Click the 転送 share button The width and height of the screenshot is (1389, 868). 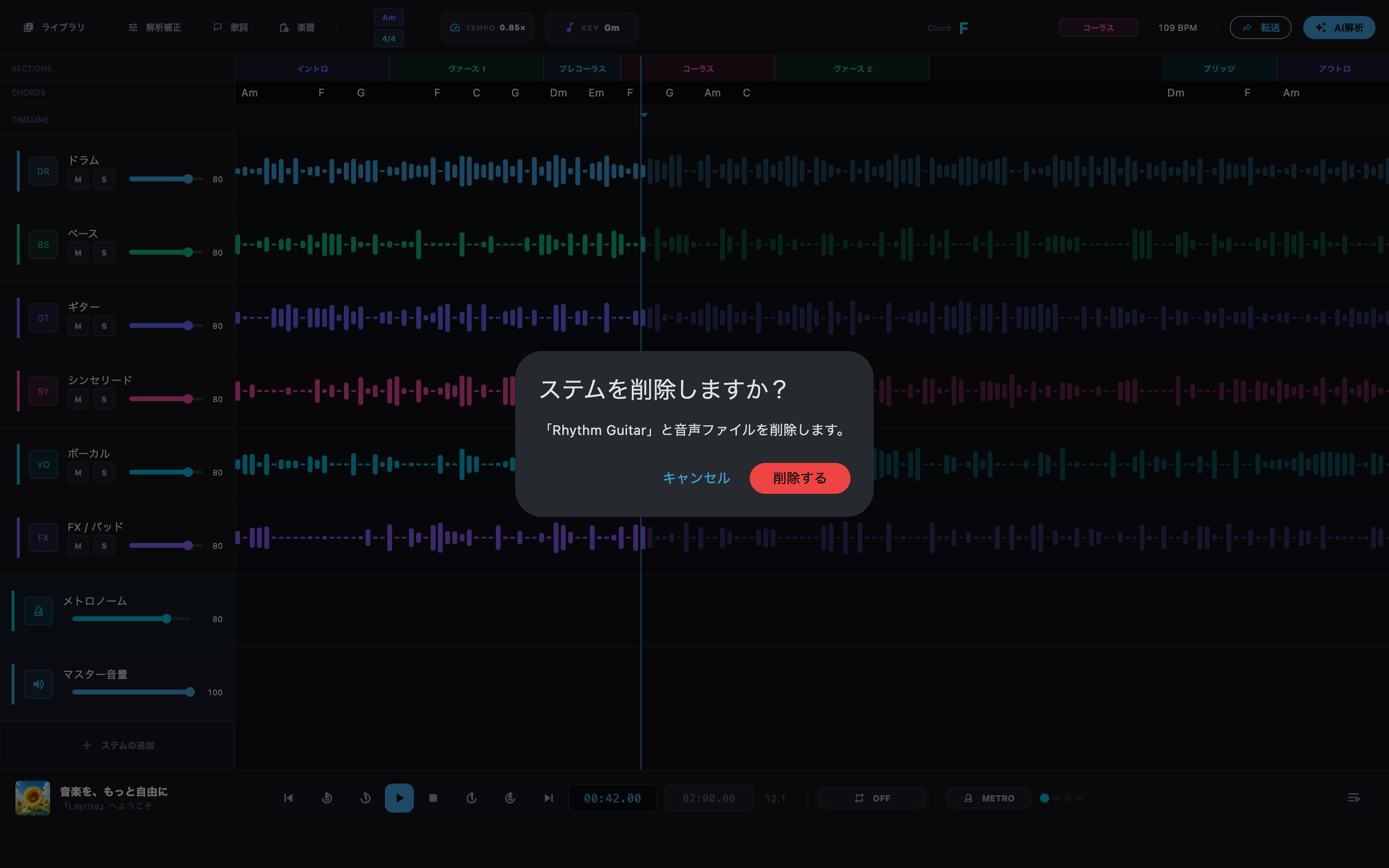click(x=1260, y=27)
